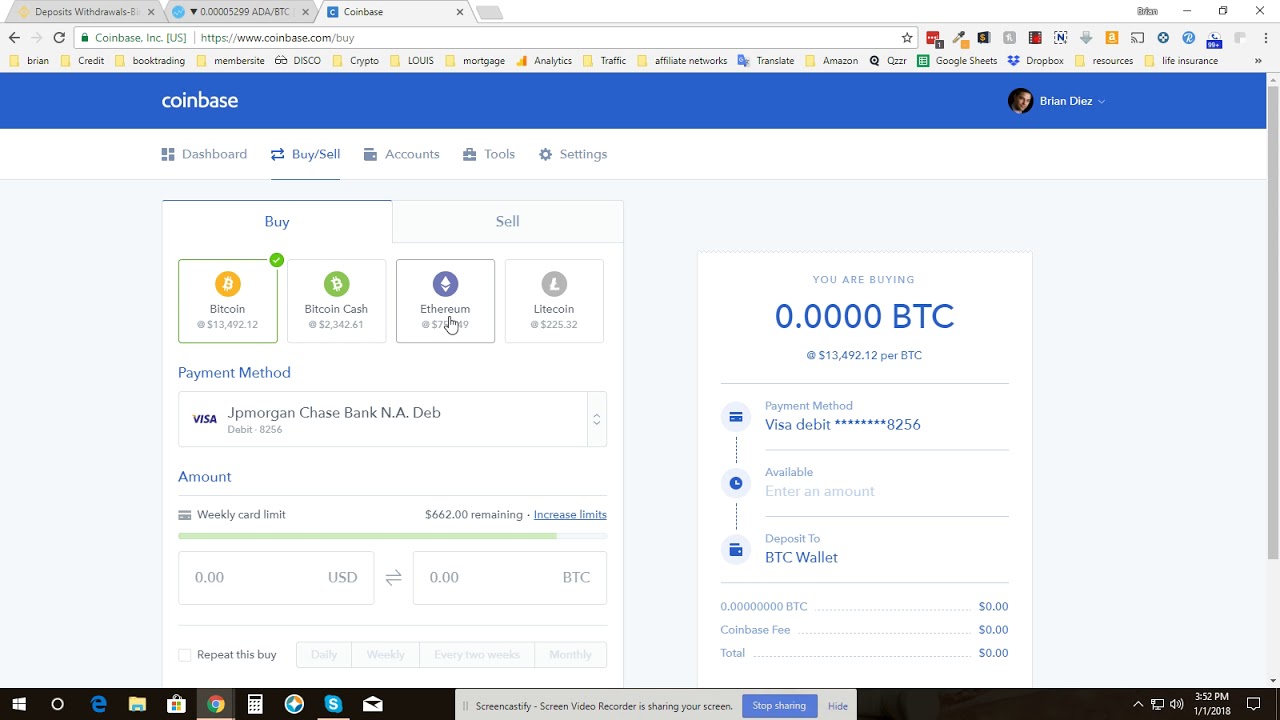Go to the Dashboard navigation item
Viewport: 1280px width, 720px height.
[204, 154]
